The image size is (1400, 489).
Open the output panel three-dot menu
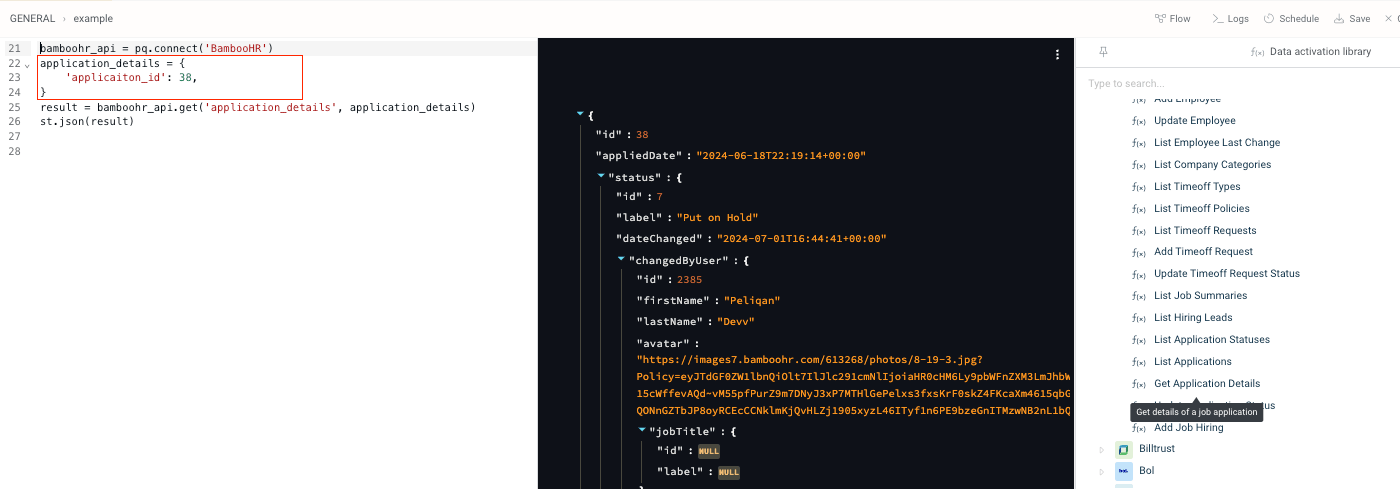1057,55
